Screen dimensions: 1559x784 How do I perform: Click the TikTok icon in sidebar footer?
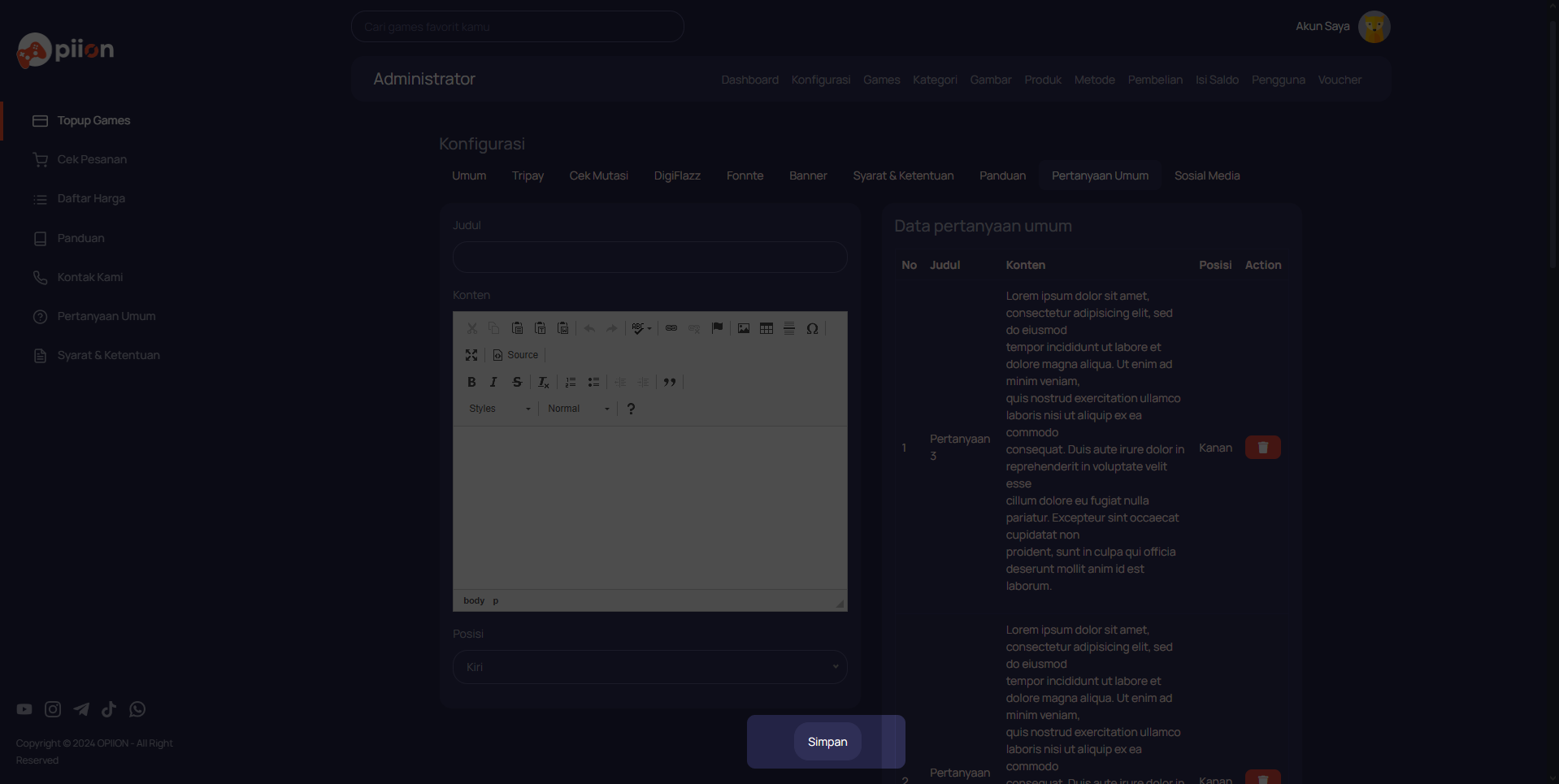pos(109,709)
